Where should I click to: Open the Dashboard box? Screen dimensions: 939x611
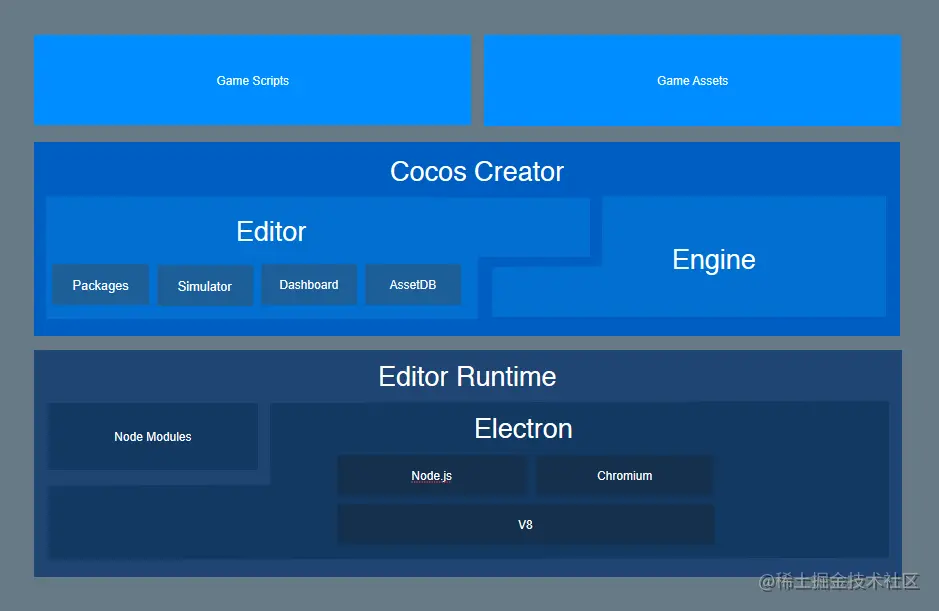[309, 285]
